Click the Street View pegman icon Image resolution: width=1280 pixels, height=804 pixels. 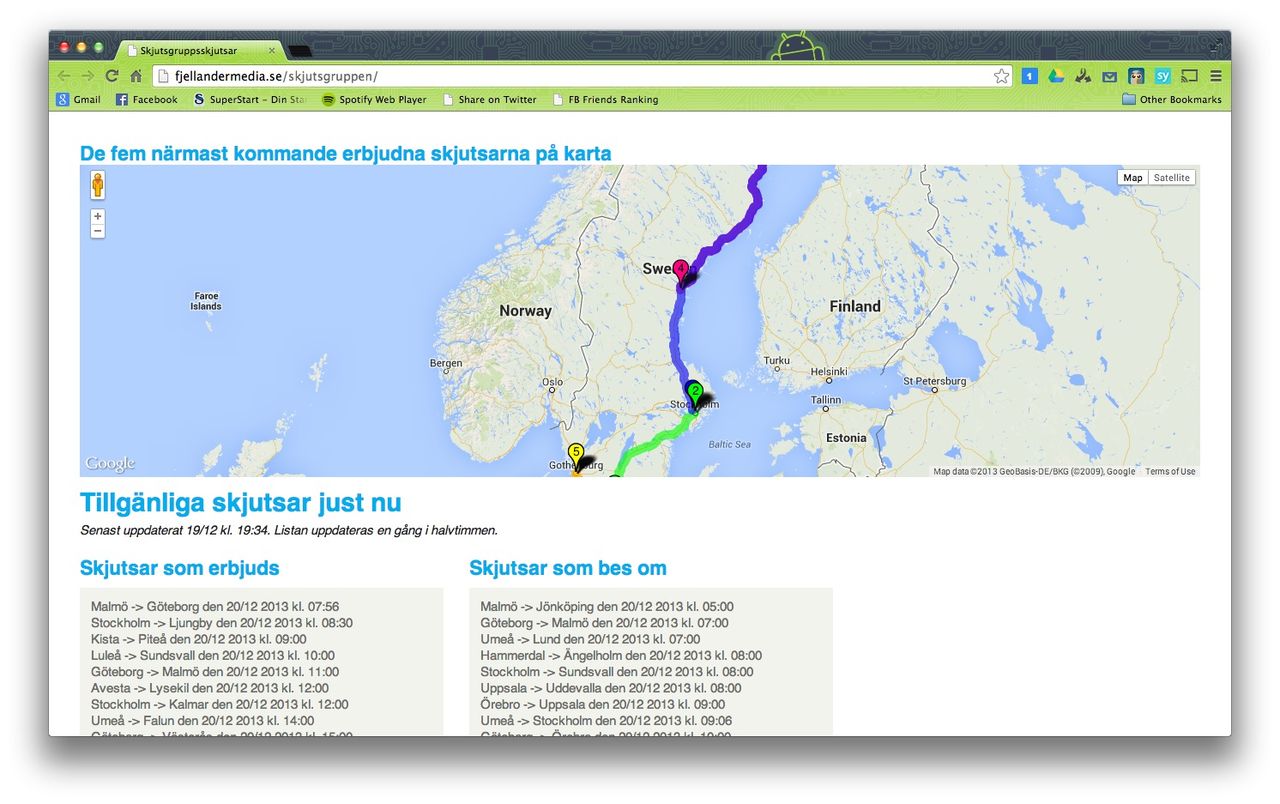(x=97, y=185)
